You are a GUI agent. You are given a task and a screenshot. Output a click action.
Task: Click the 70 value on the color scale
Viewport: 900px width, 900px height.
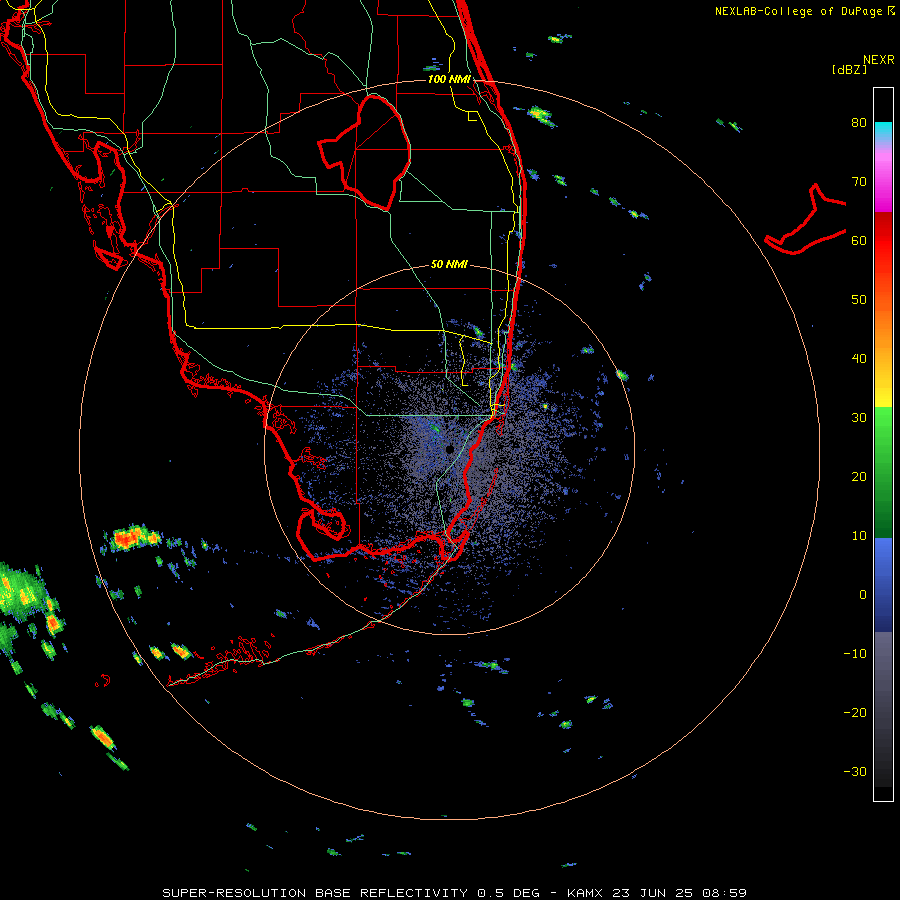pyautogui.click(x=859, y=182)
